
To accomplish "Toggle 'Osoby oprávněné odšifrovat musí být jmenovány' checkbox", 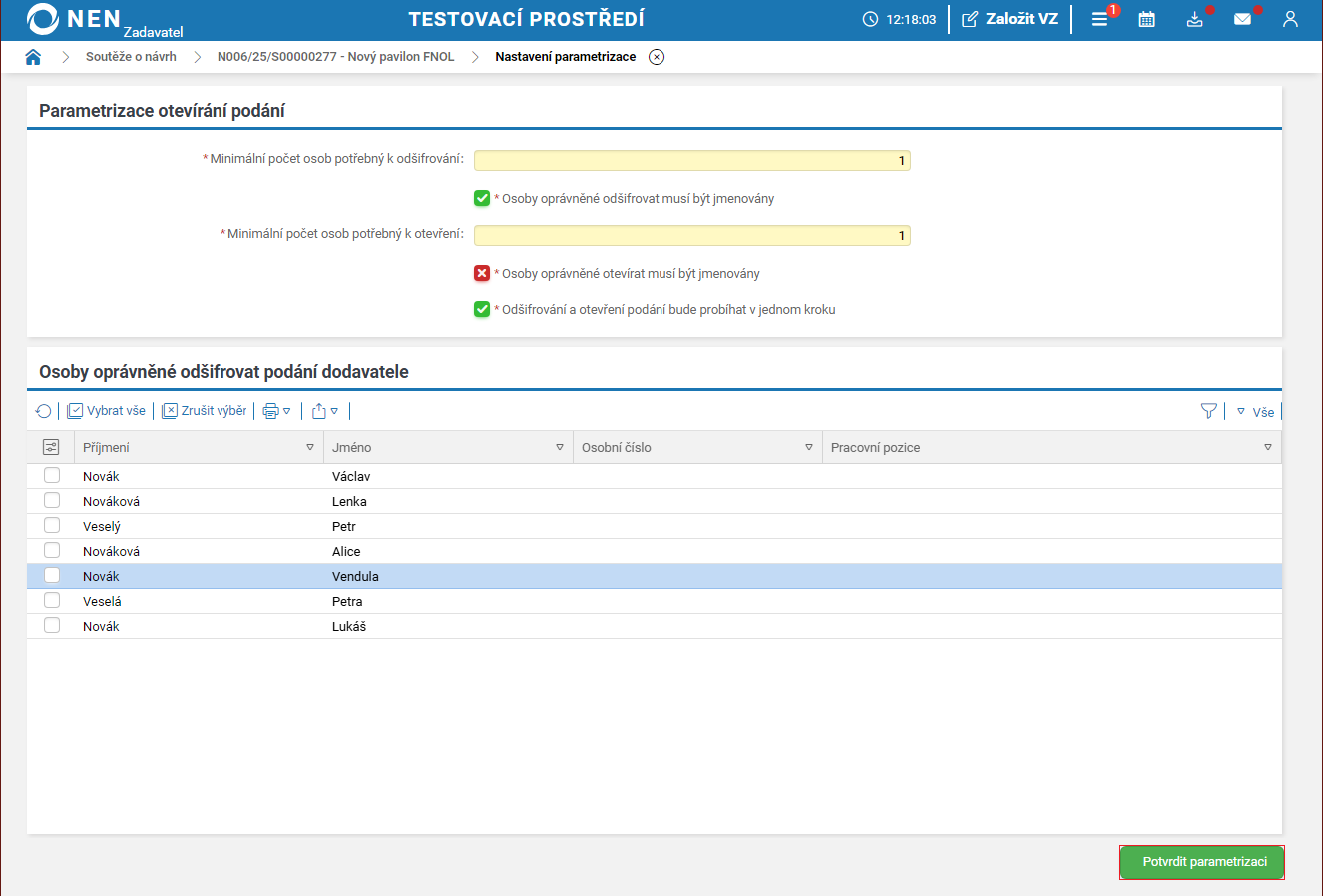I will [x=482, y=198].
